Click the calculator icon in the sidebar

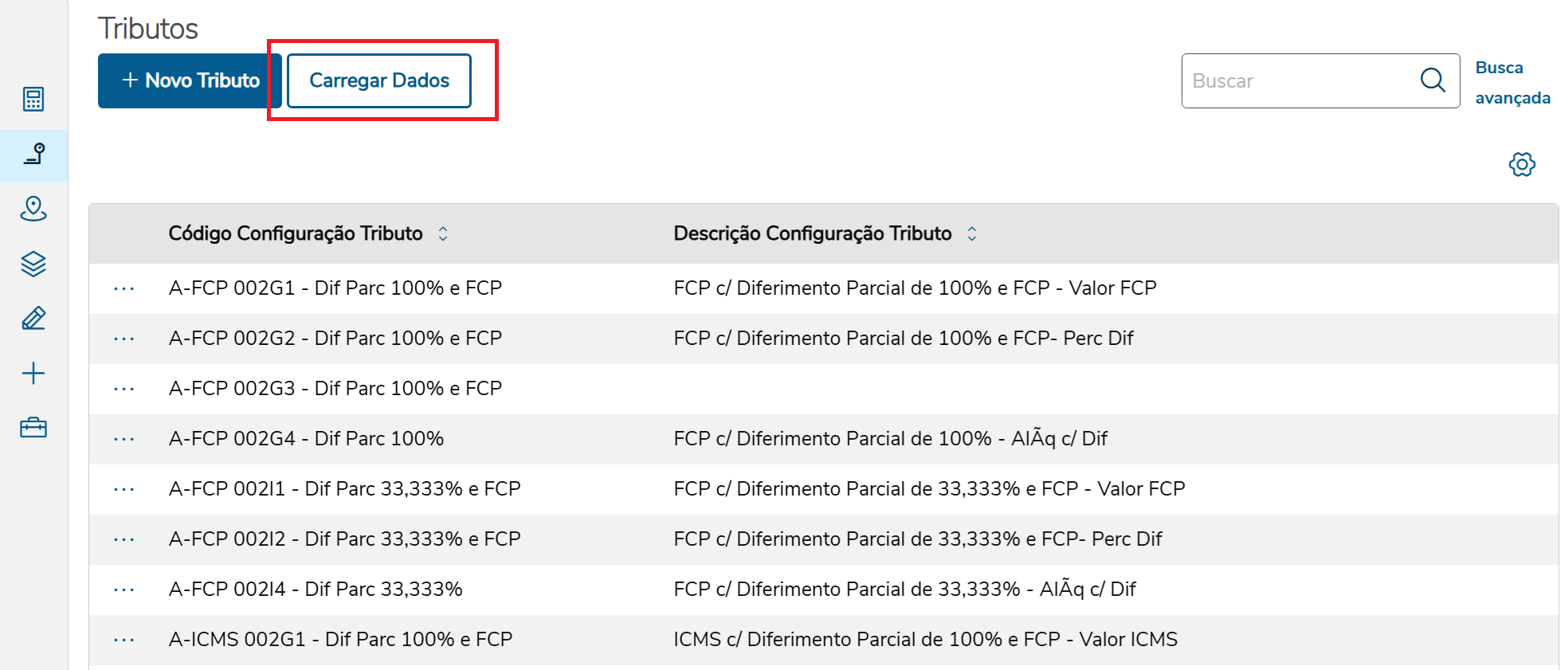33,100
